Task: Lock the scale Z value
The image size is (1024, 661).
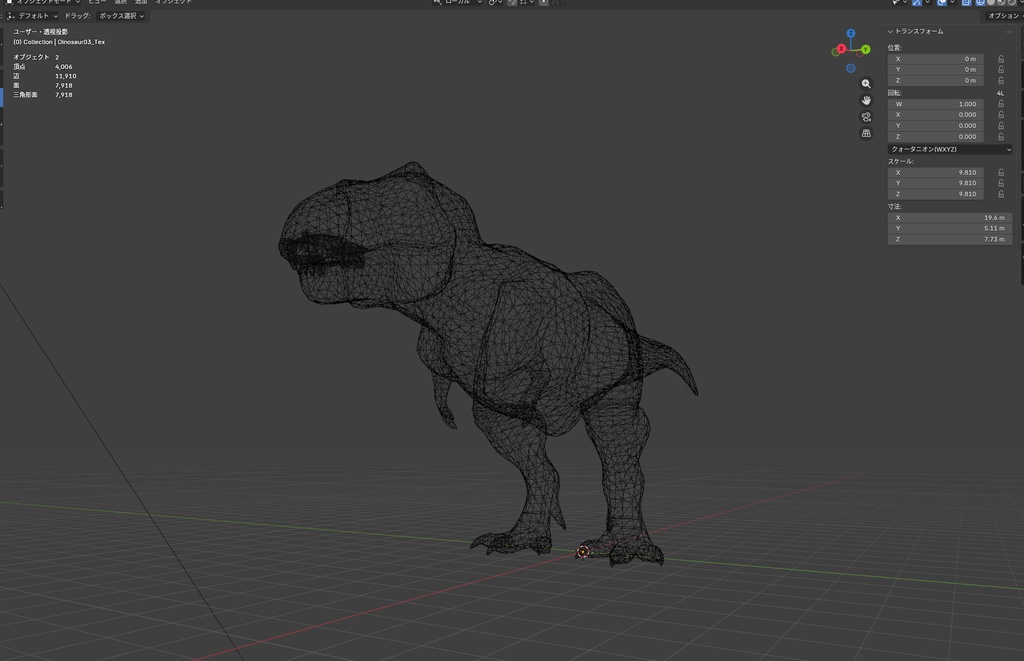Action: point(1000,194)
